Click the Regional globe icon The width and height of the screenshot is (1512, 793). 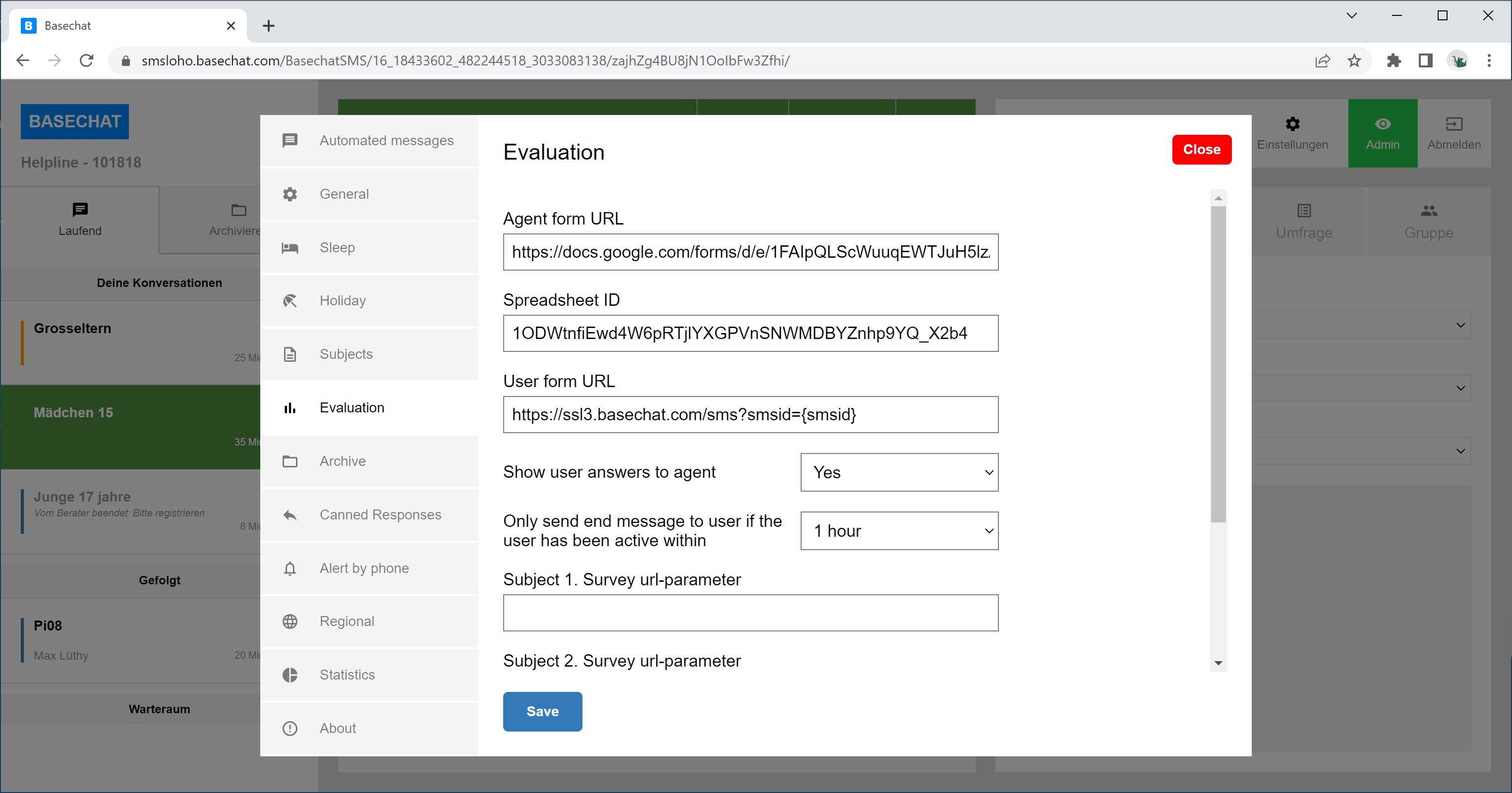(x=290, y=622)
